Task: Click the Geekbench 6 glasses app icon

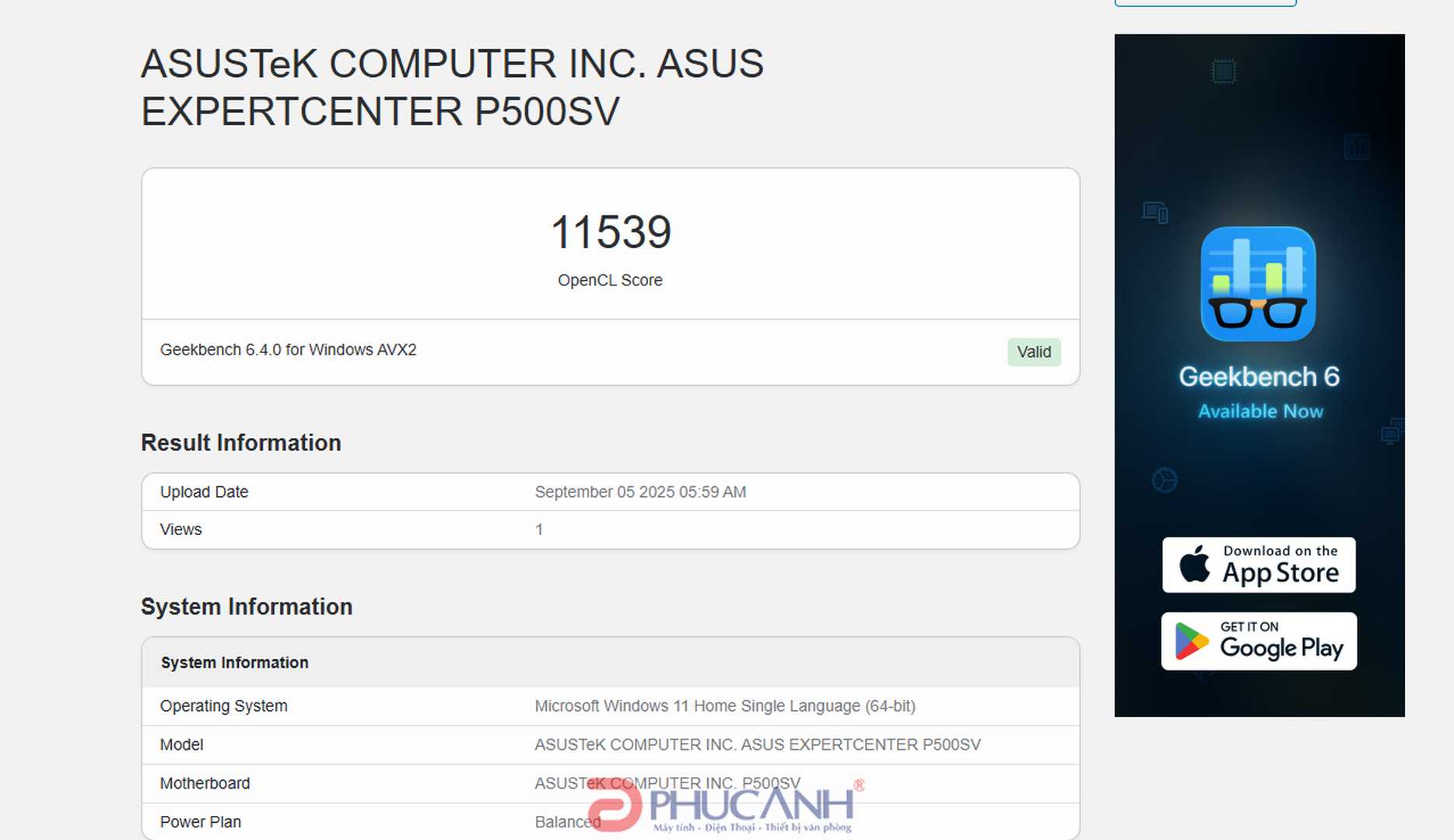Action: point(1258,285)
